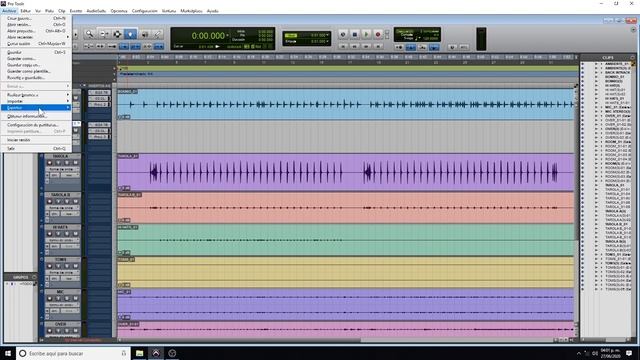Open the Ayuda menu
Image resolution: width=640 pixels, height=360 pixels.
pos(213,11)
